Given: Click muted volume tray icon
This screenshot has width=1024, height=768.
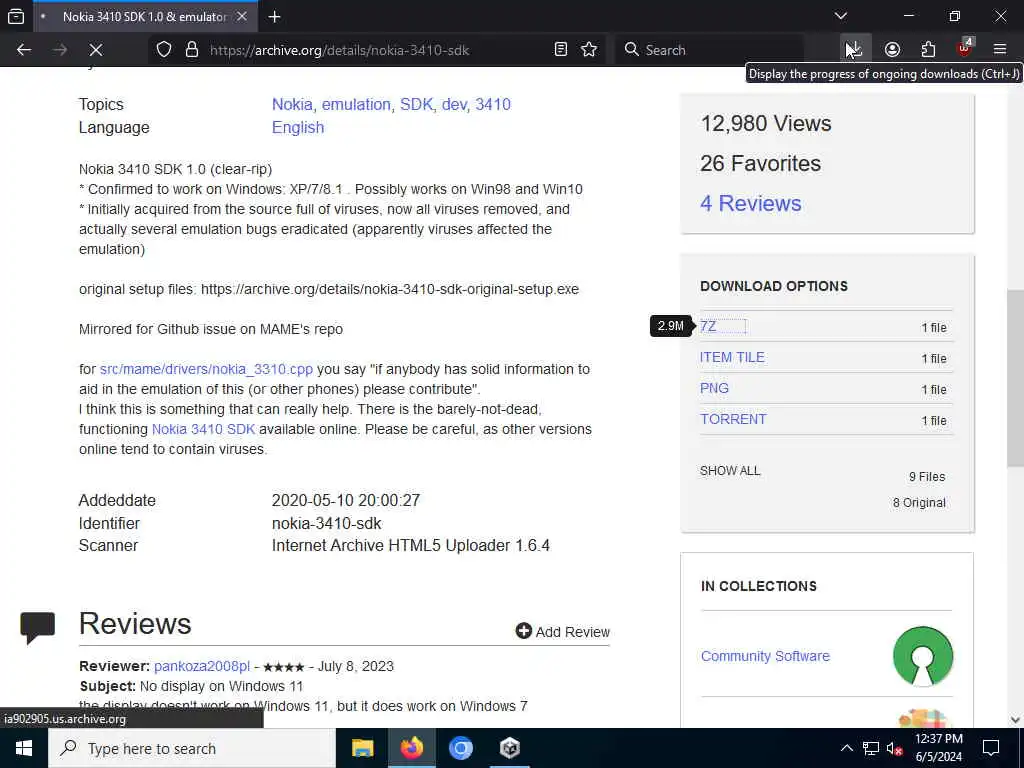Looking at the screenshot, I should click(894, 748).
